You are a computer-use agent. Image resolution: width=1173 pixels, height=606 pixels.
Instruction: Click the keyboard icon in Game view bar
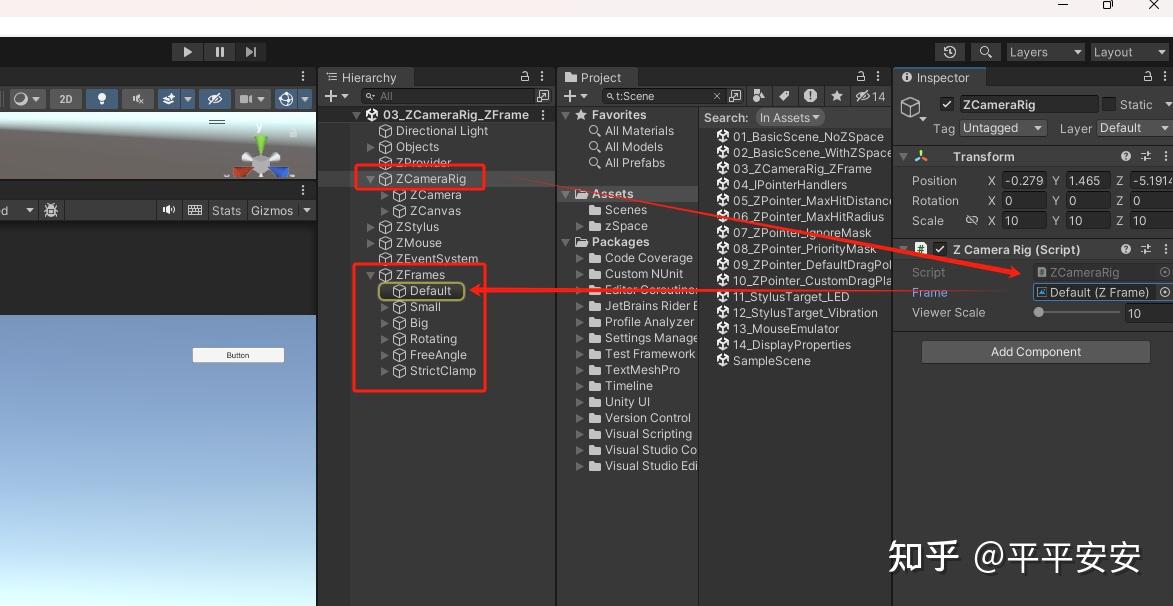[x=194, y=210]
